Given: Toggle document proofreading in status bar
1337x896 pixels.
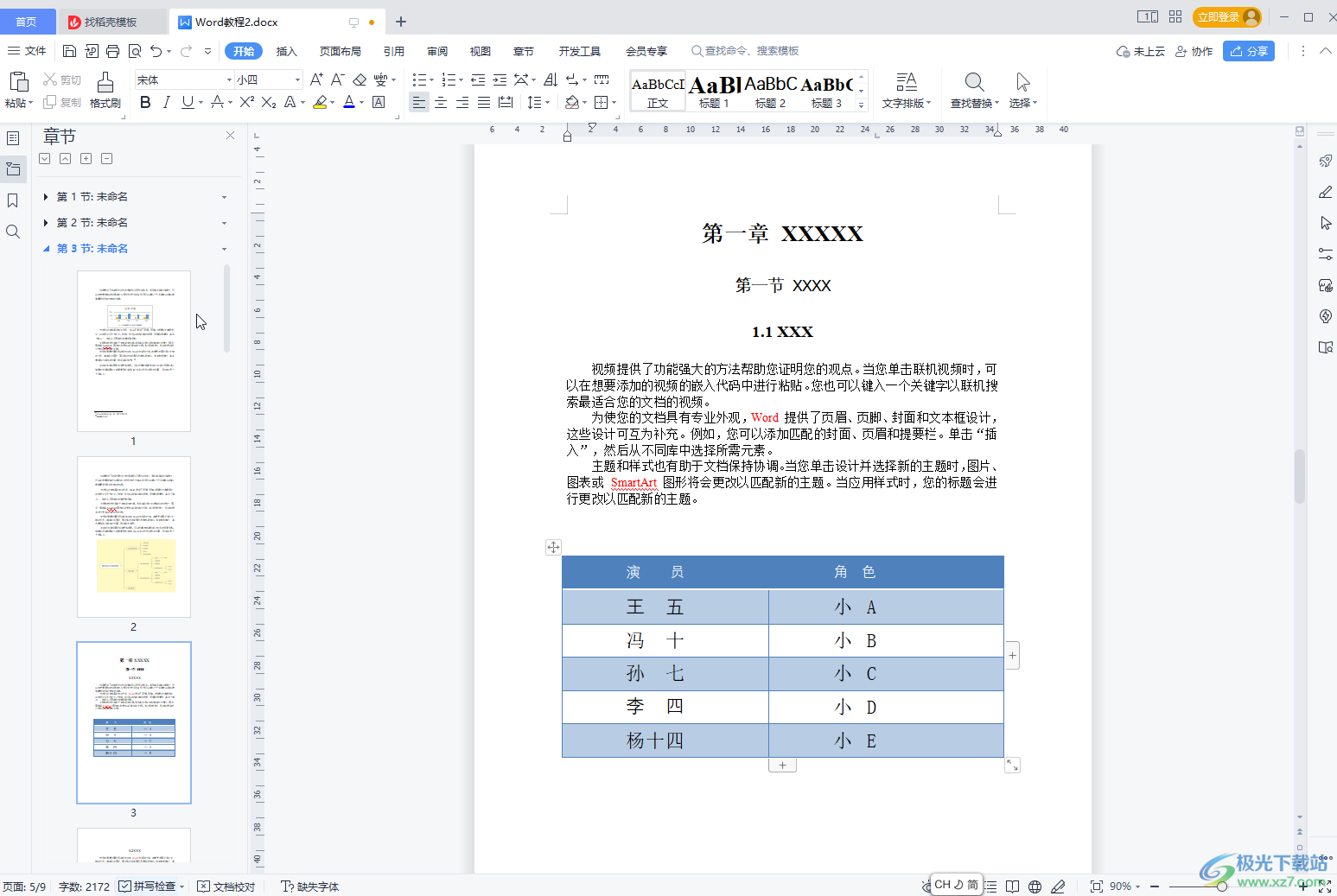Looking at the screenshot, I should pos(226,886).
